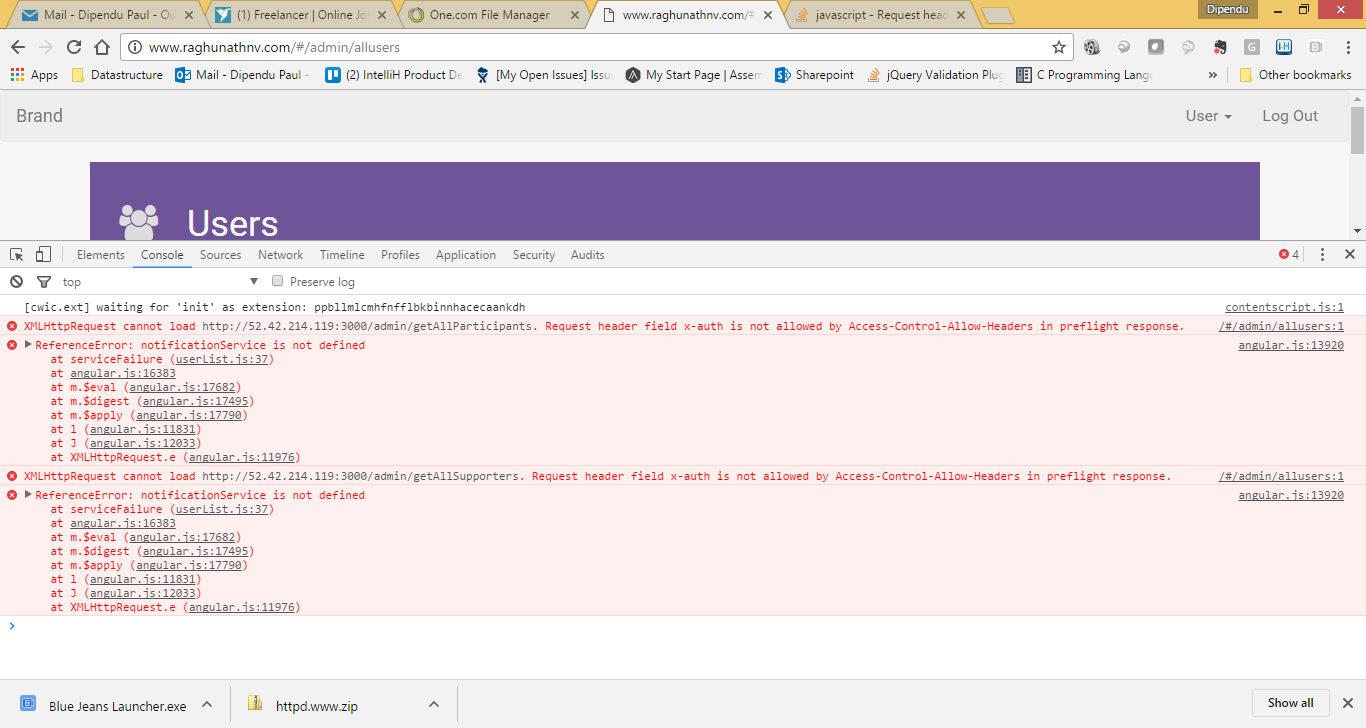Image resolution: width=1366 pixels, height=728 pixels.
Task: Click the Brand link in navbar
Action: click(39, 116)
